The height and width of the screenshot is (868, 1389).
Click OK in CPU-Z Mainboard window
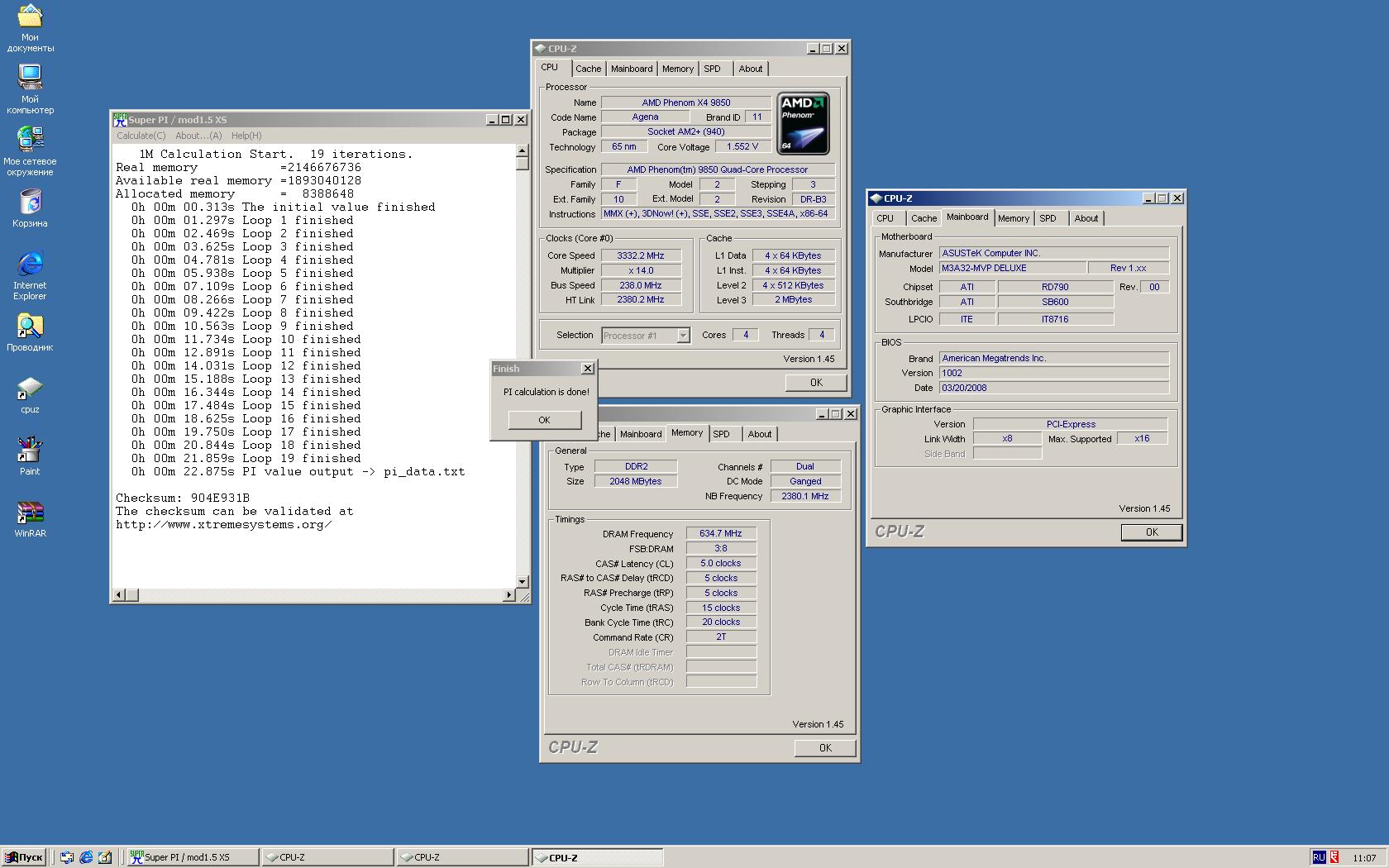1152,532
